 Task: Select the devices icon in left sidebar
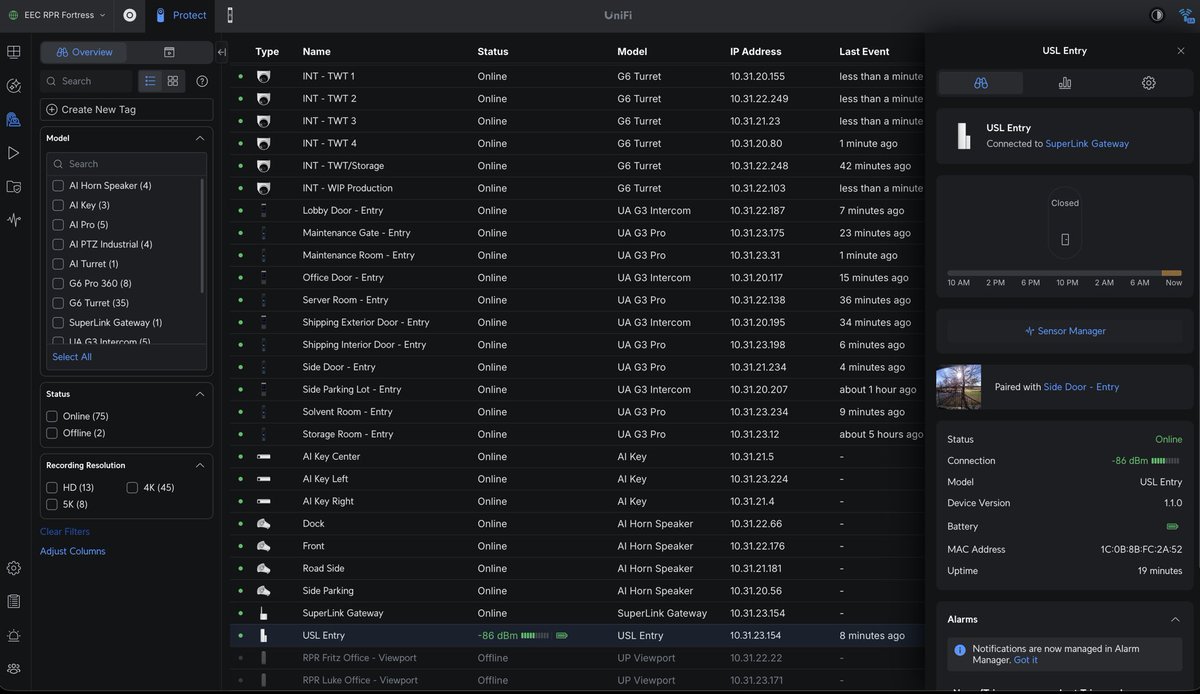pos(13,119)
